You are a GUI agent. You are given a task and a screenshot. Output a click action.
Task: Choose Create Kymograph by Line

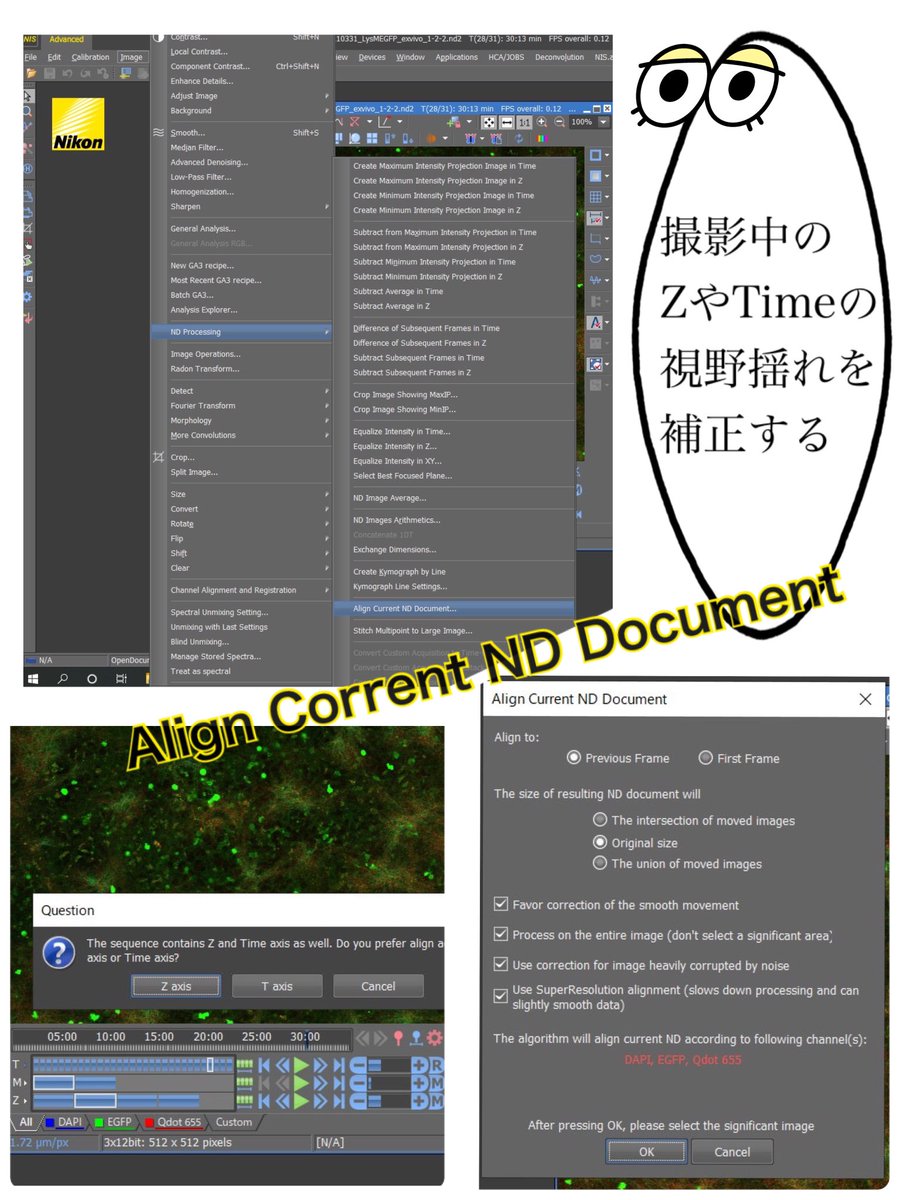[x=454, y=572]
